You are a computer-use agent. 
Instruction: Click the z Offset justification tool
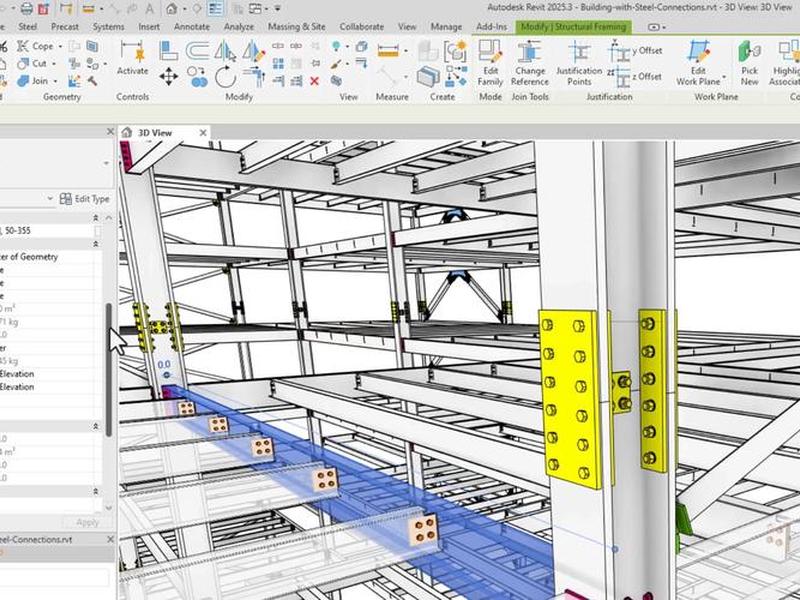[x=635, y=77]
